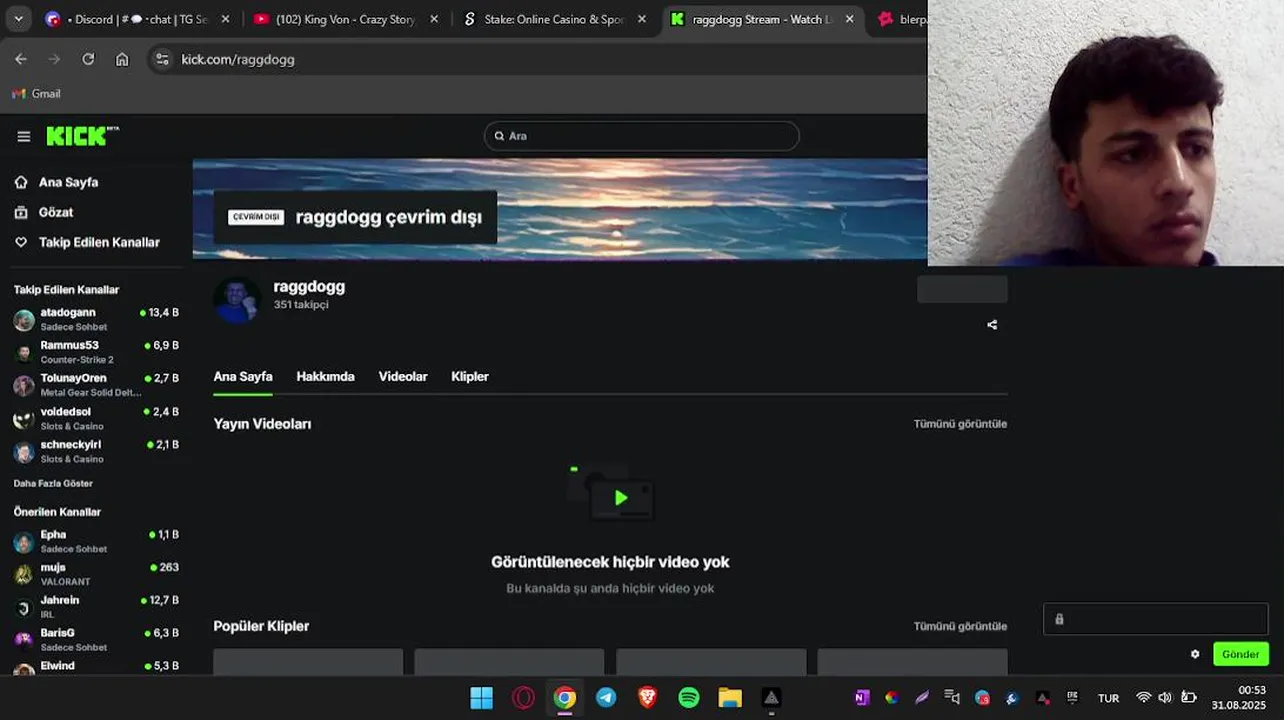Open TolunayOren channel in sidebar
This screenshot has width=1284, height=720.
[x=96, y=385]
